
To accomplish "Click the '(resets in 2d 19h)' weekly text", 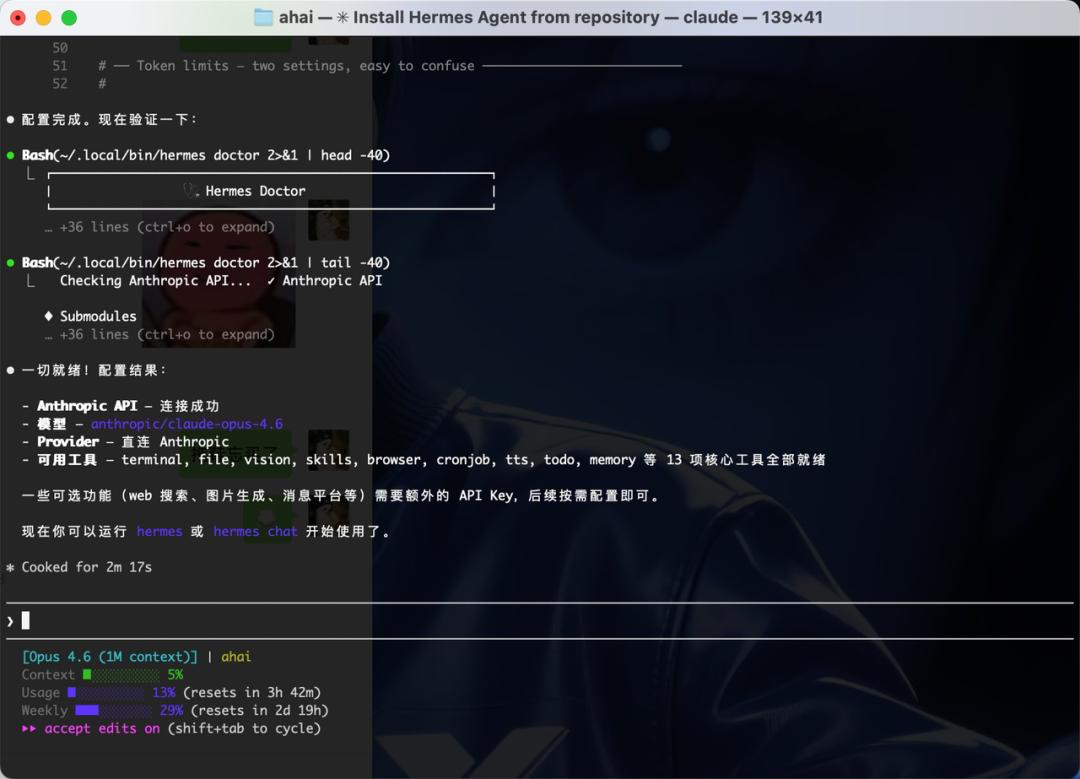I will click(x=260, y=710).
